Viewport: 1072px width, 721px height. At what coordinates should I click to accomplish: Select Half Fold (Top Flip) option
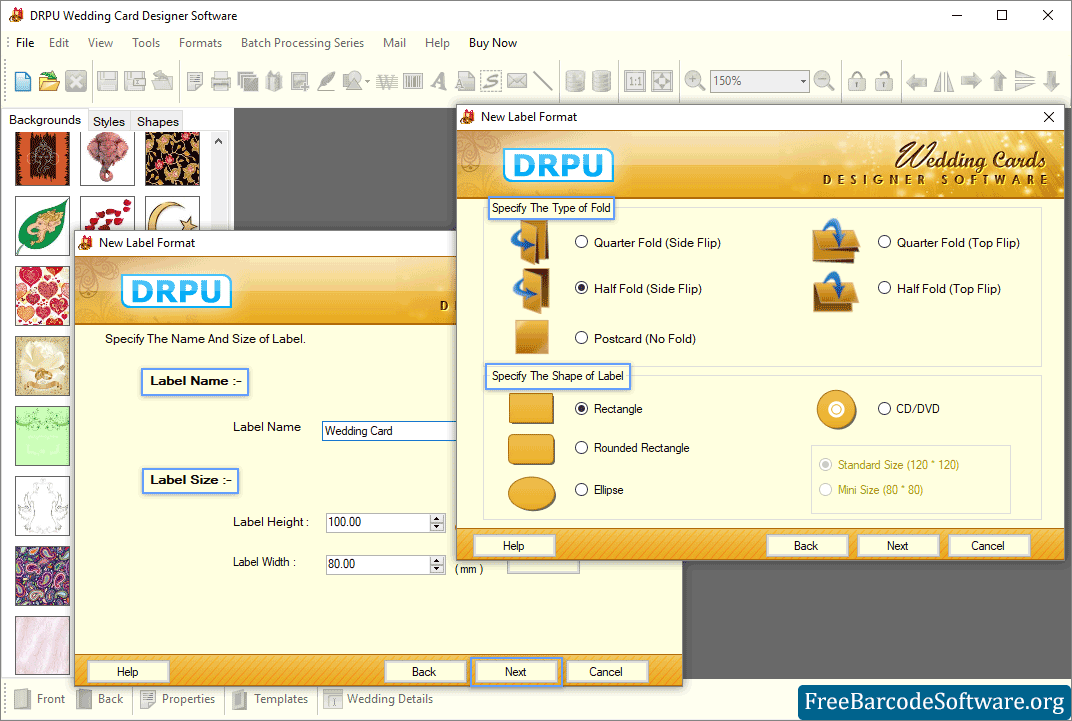[x=884, y=288]
